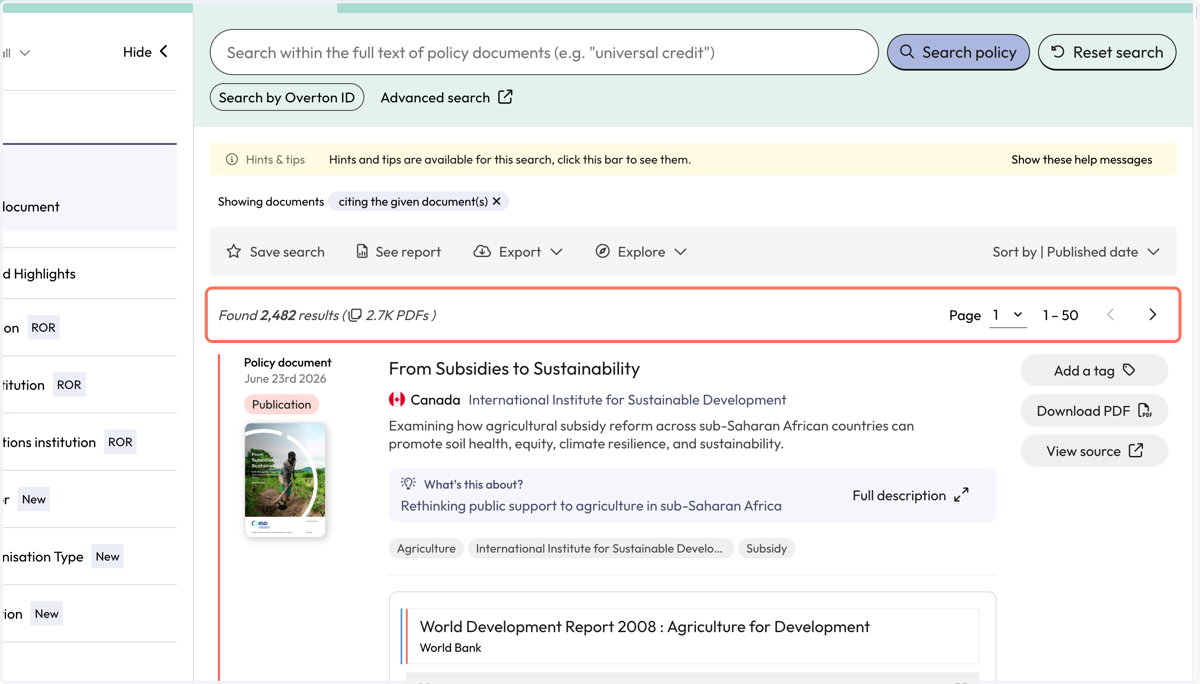Expand the Explore dropdown
This screenshot has width=1200, height=684.
pyautogui.click(x=641, y=251)
